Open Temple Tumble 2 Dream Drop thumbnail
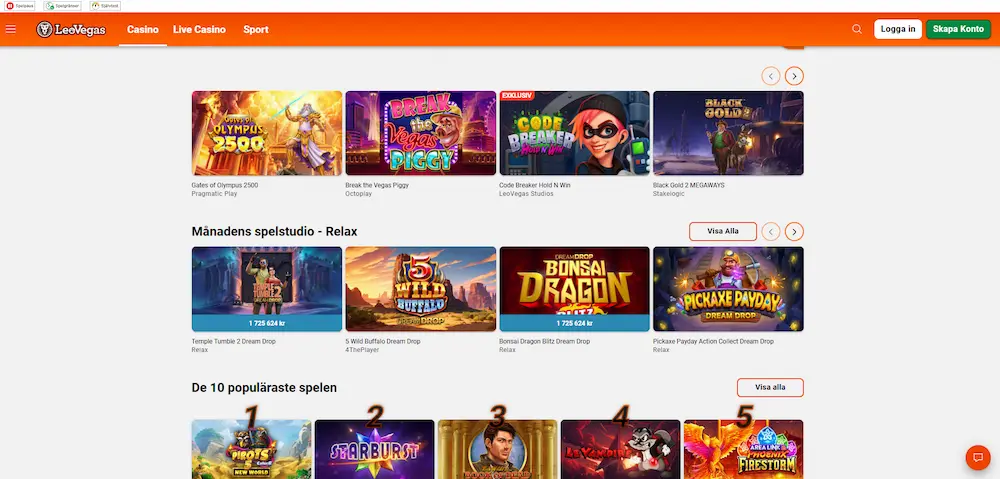1000x479 pixels. tap(267, 289)
